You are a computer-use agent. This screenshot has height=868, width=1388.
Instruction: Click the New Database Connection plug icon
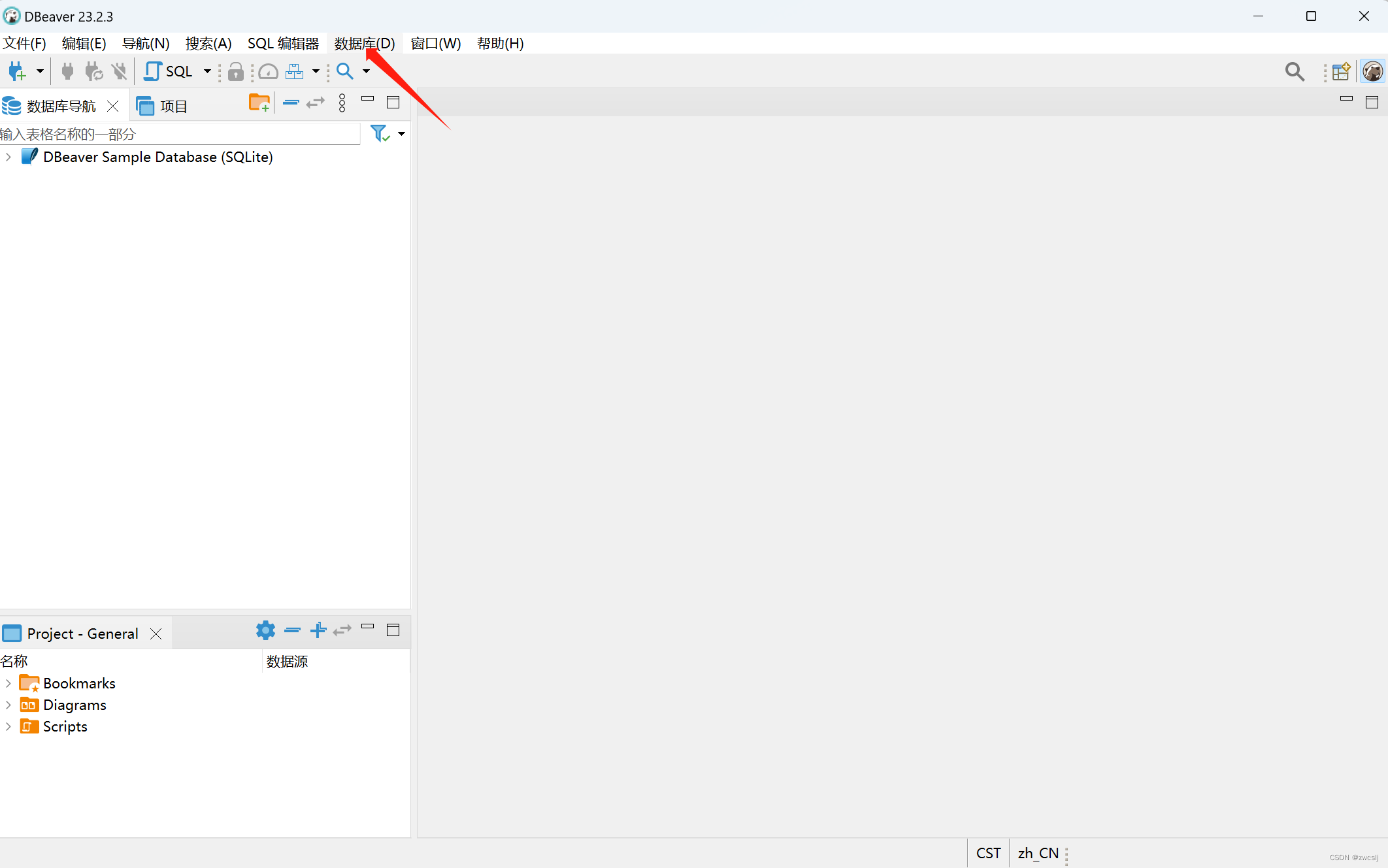click(17, 71)
